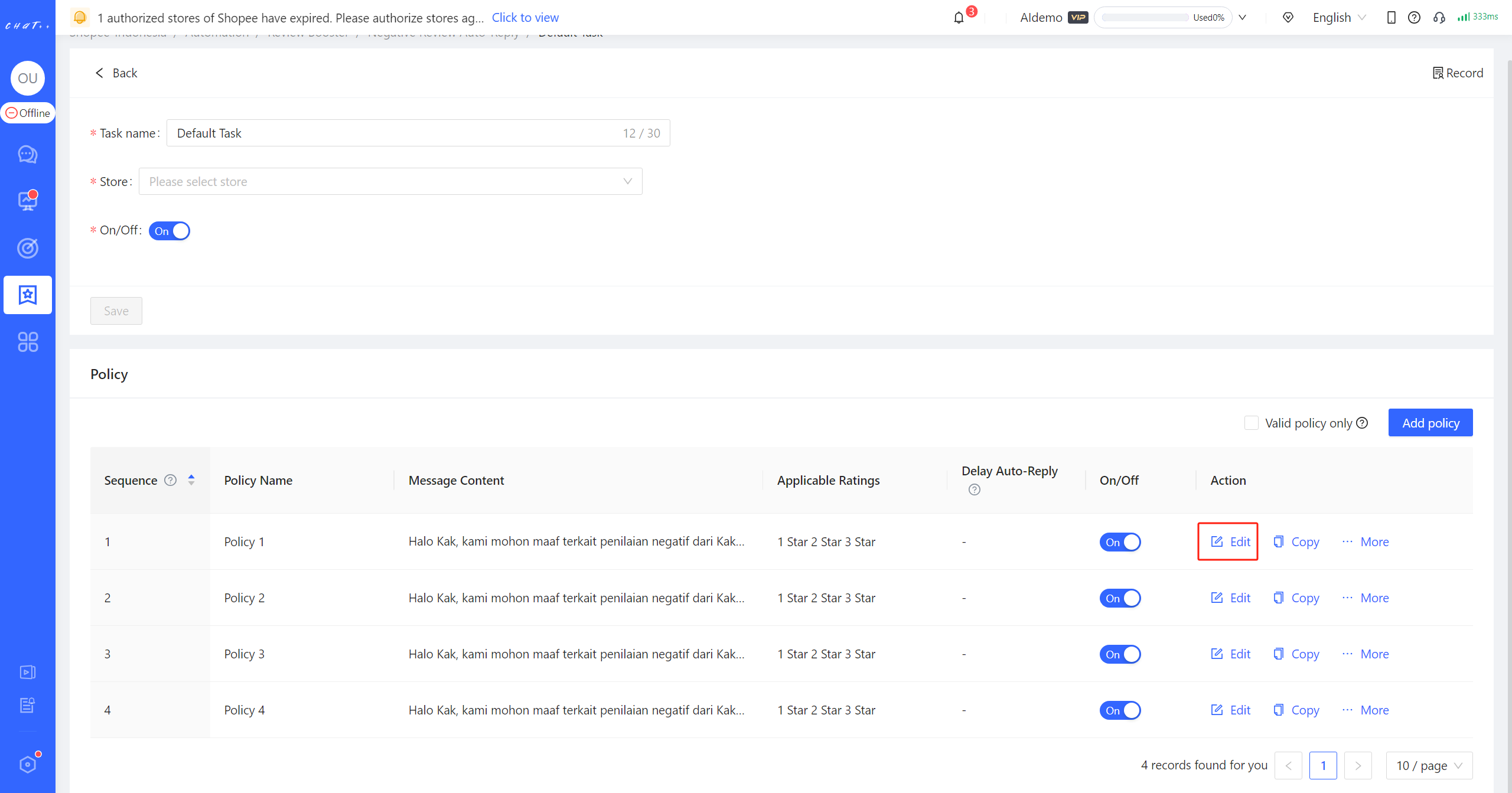Click the AIdemo account name
This screenshot has height=793, width=1512.
[1041, 18]
